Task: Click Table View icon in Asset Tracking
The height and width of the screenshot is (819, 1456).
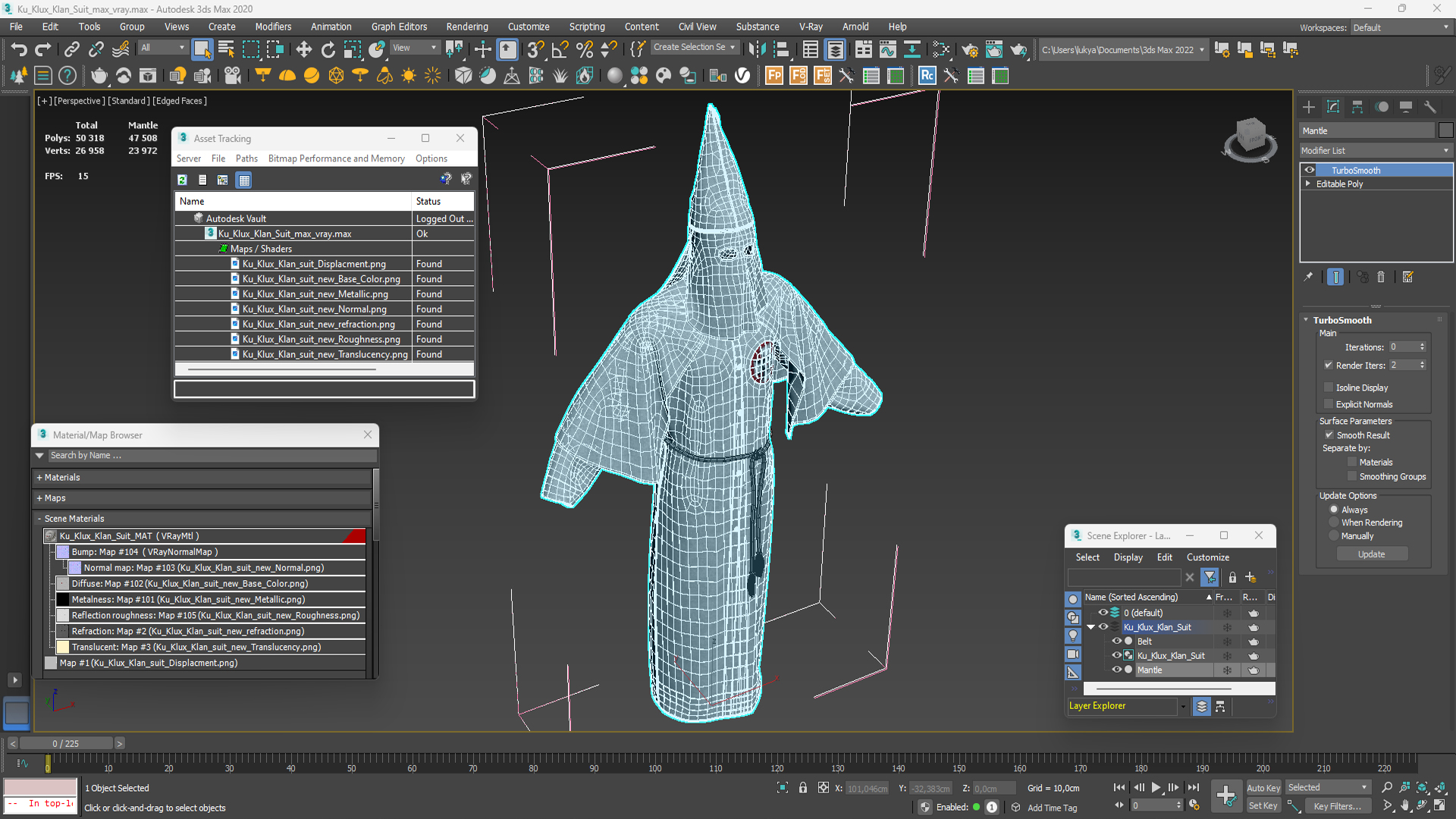Action: (x=243, y=180)
